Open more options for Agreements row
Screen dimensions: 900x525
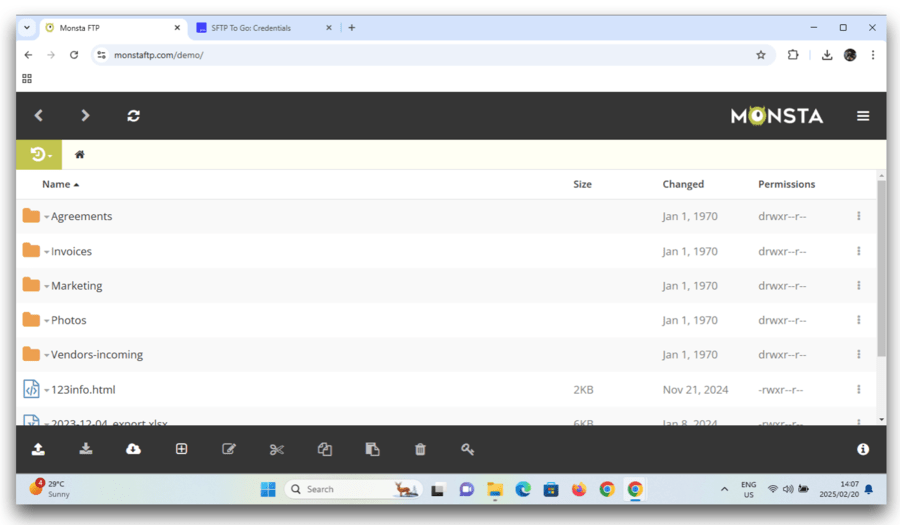point(859,216)
